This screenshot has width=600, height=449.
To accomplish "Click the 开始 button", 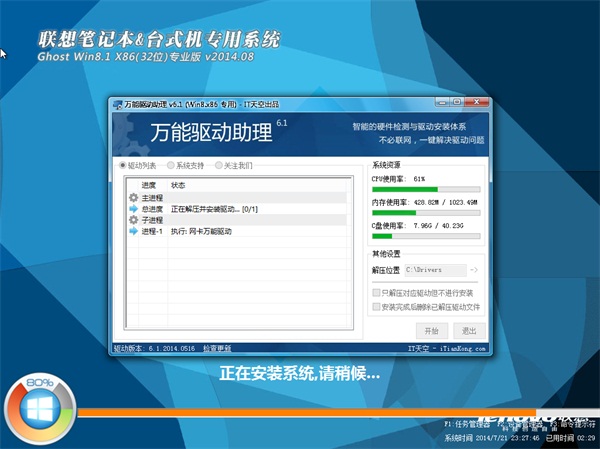I will [x=431, y=330].
